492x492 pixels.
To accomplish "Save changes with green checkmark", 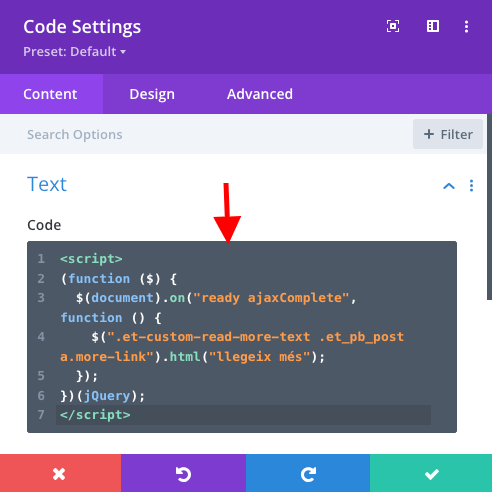I will point(431,473).
